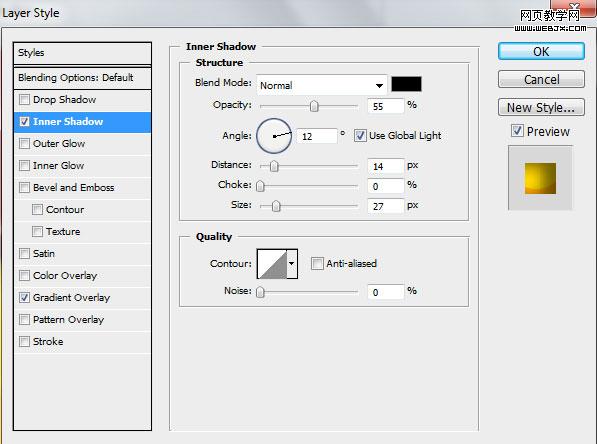Enable the Drop Shadow checkbox

coord(24,100)
